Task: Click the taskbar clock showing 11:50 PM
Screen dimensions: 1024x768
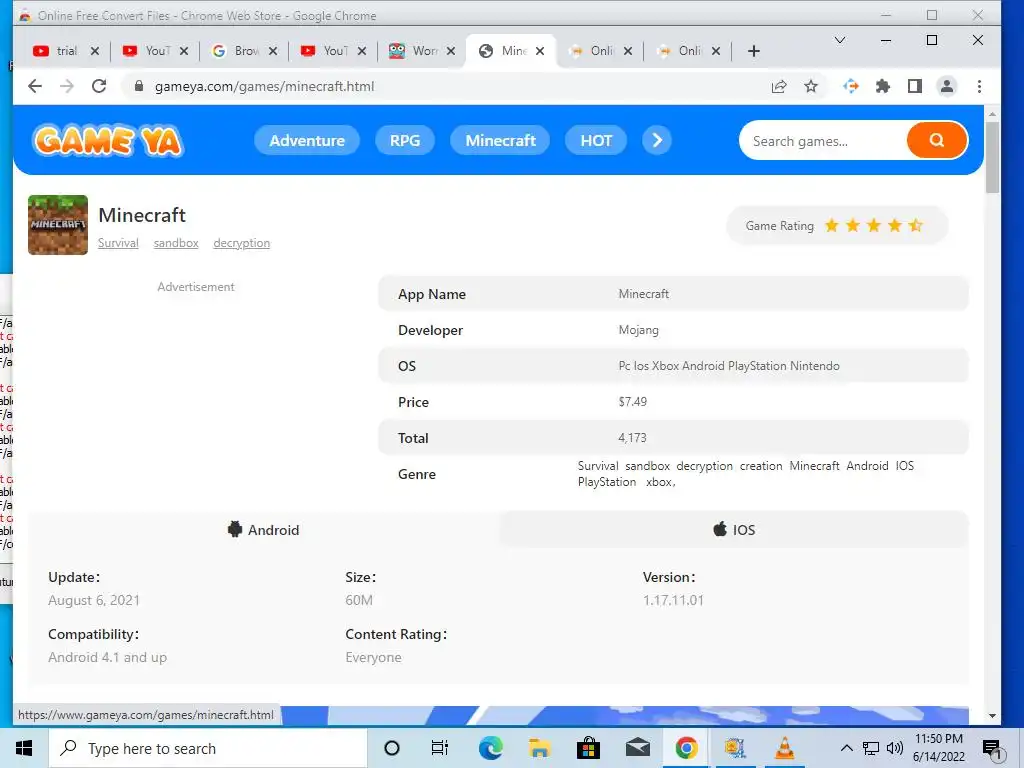Action: pyautogui.click(x=938, y=748)
